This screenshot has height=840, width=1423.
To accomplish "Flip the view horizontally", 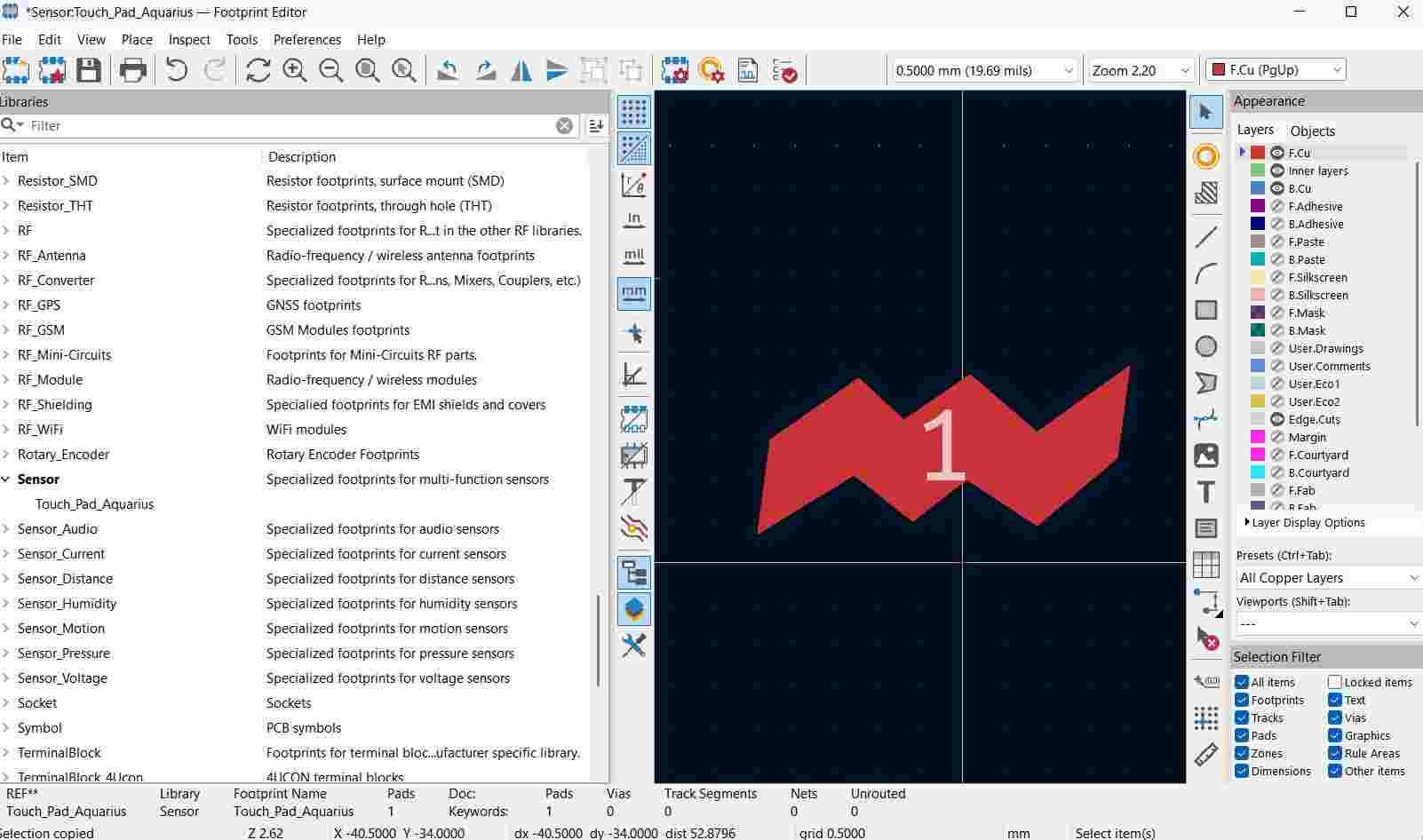I will [521, 70].
